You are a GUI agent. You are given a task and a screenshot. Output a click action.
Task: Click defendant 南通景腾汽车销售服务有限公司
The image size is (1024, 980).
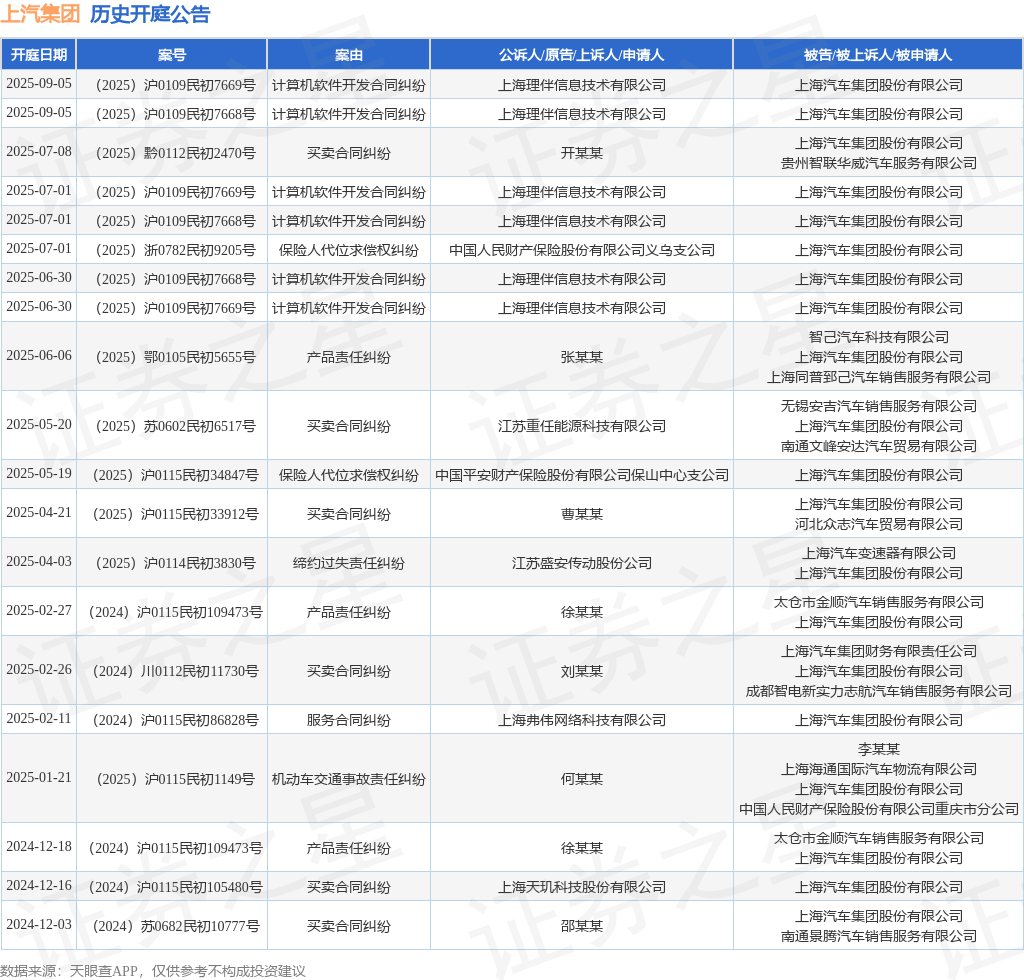(x=878, y=937)
